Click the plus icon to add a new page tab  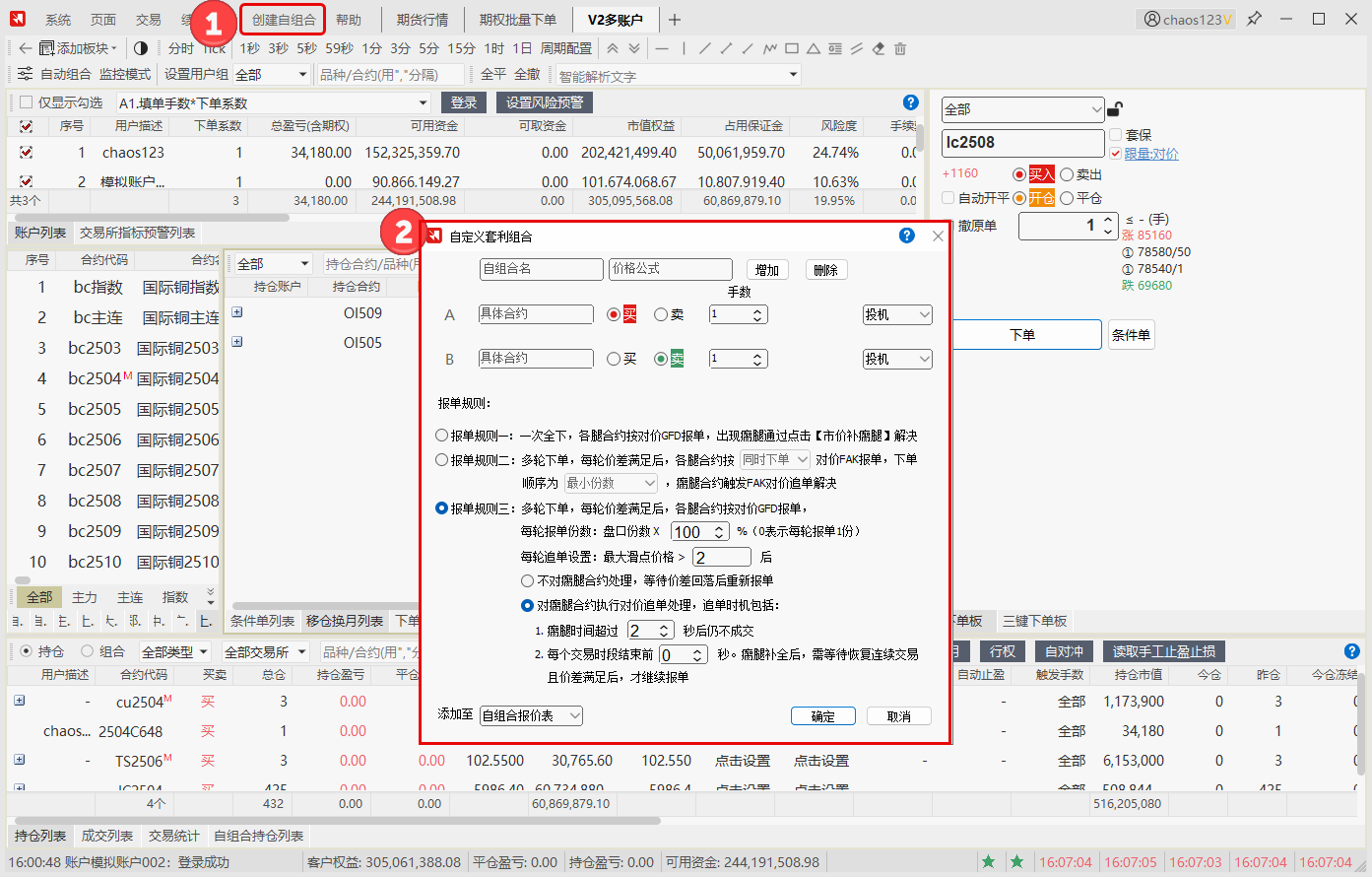(x=674, y=20)
